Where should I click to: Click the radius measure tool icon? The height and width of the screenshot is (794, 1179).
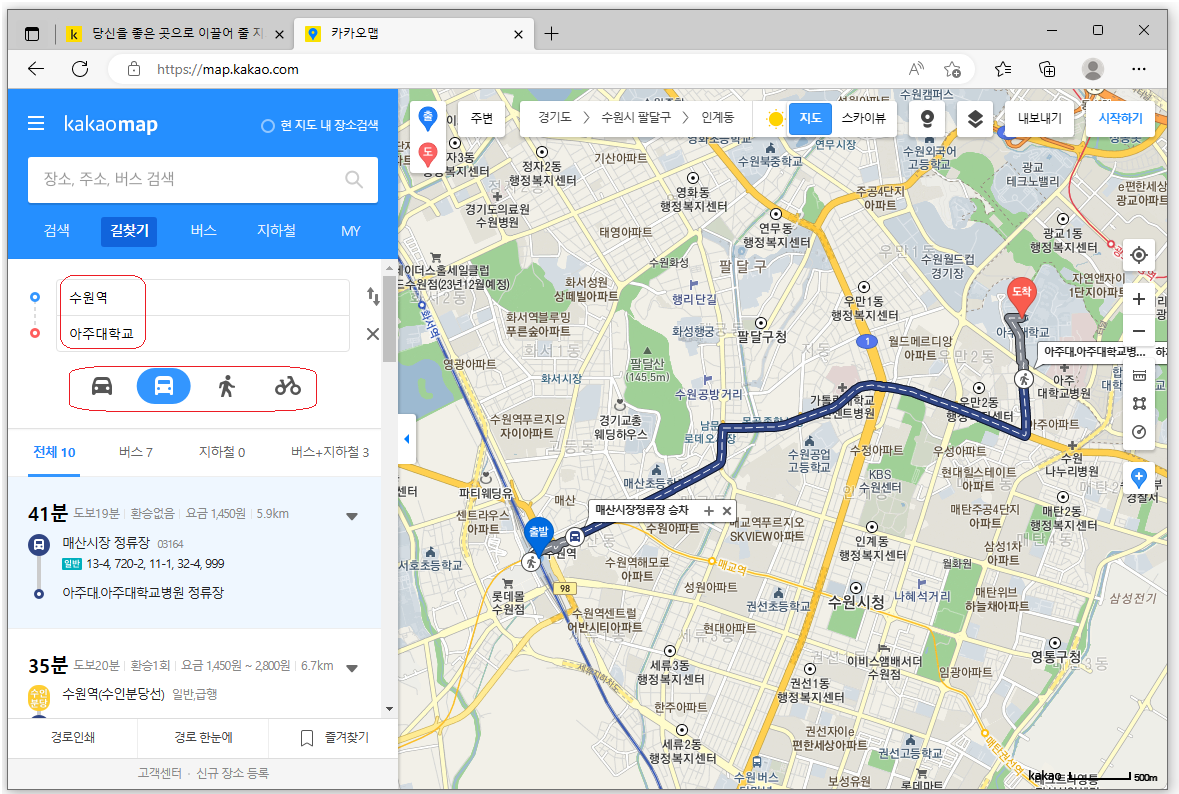pos(1139,432)
